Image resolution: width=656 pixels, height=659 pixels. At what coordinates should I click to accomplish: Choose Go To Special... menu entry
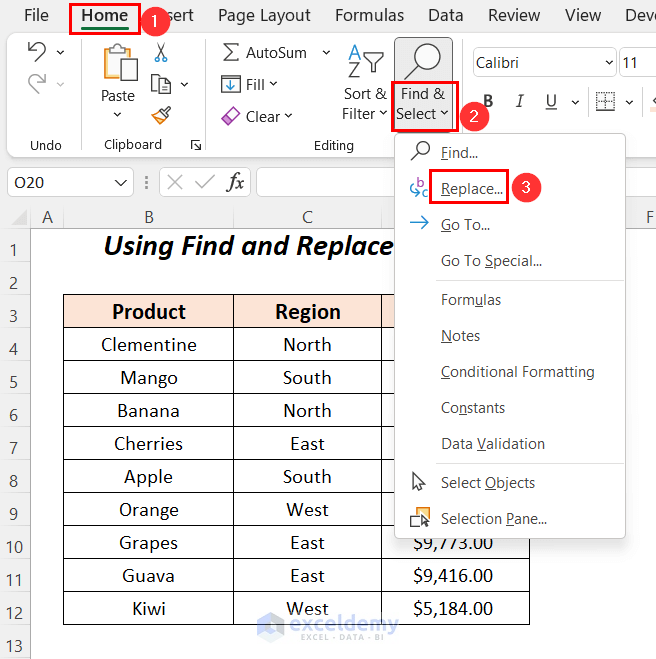[491, 261]
